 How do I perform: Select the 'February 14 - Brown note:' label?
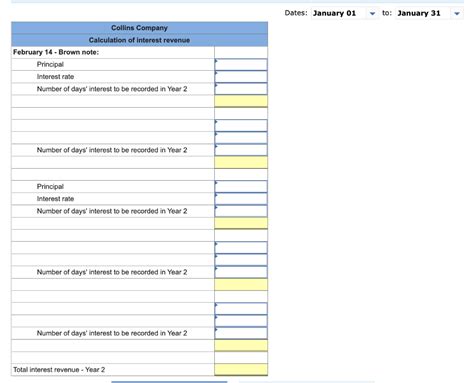(56, 52)
